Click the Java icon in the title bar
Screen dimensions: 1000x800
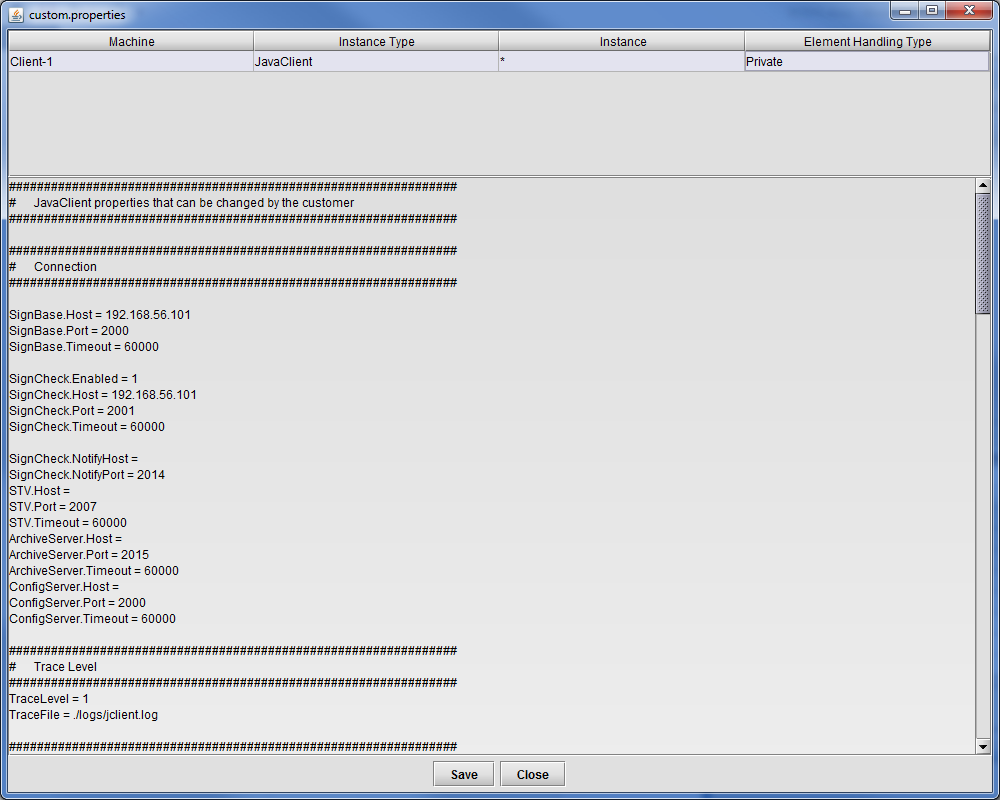click(x=16, y=15)
